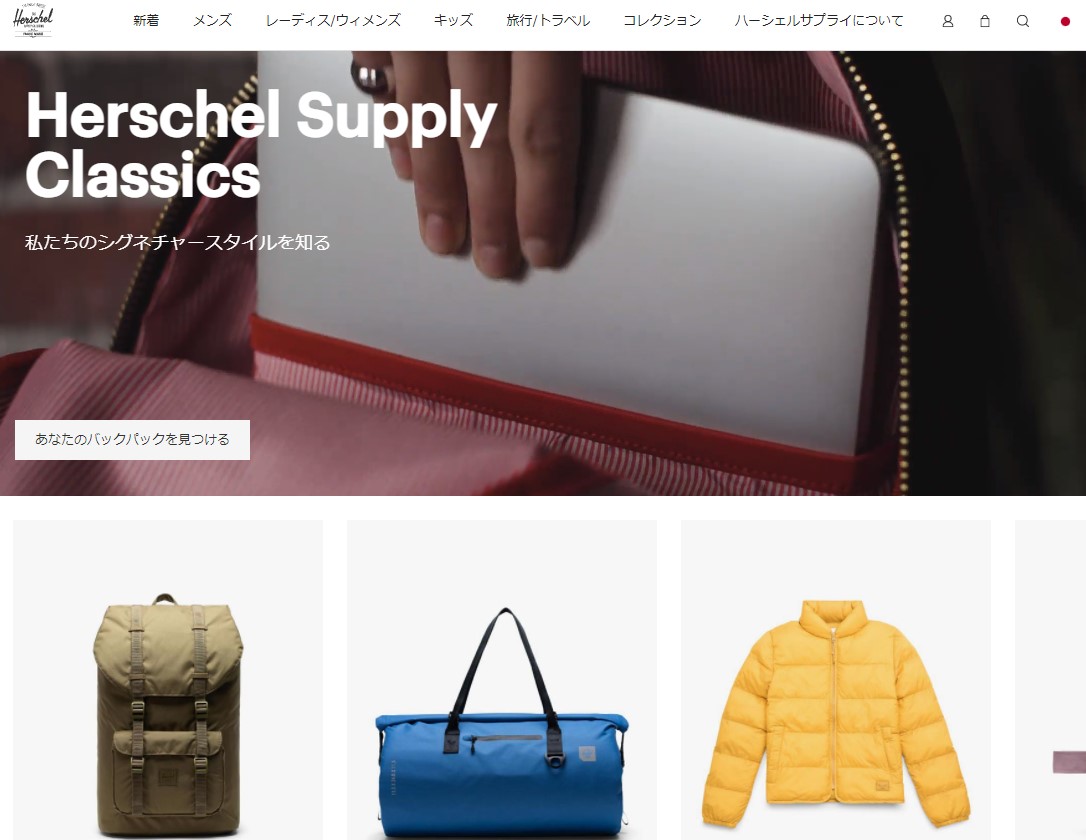Select the yellow puffer jacket thumbnail
Screen dimensions: 1086x840
(835, 680)
